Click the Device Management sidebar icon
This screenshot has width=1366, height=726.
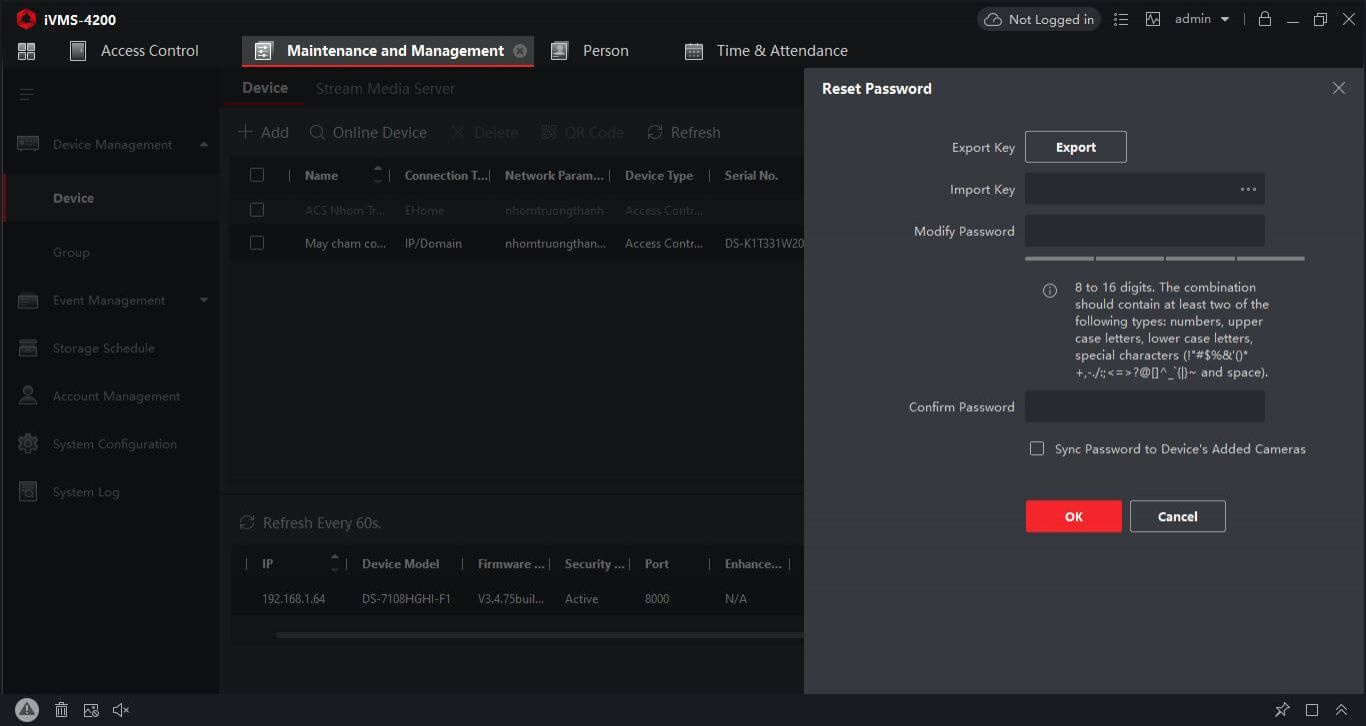(x=28, y=145)
